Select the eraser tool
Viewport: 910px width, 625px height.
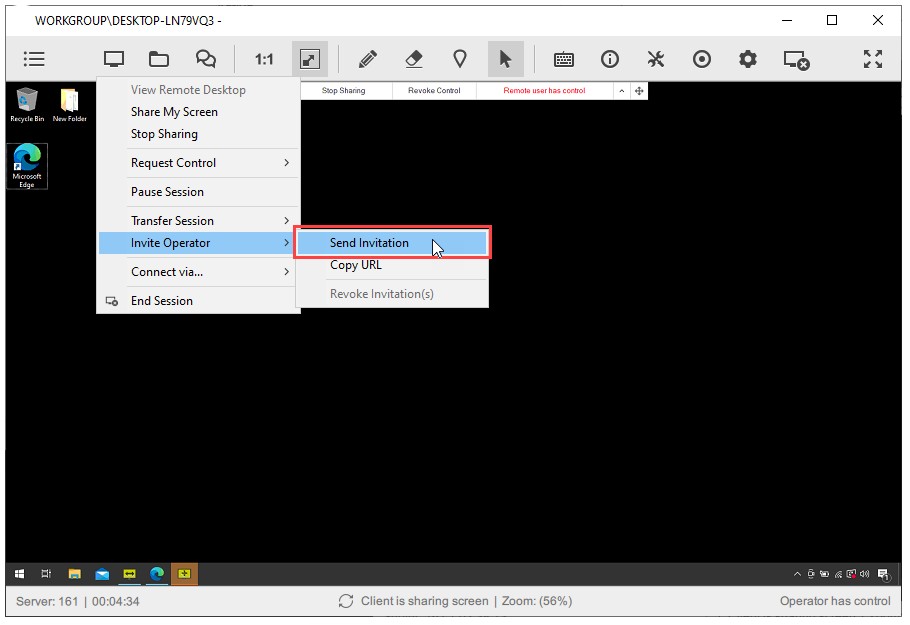[413, 59]
